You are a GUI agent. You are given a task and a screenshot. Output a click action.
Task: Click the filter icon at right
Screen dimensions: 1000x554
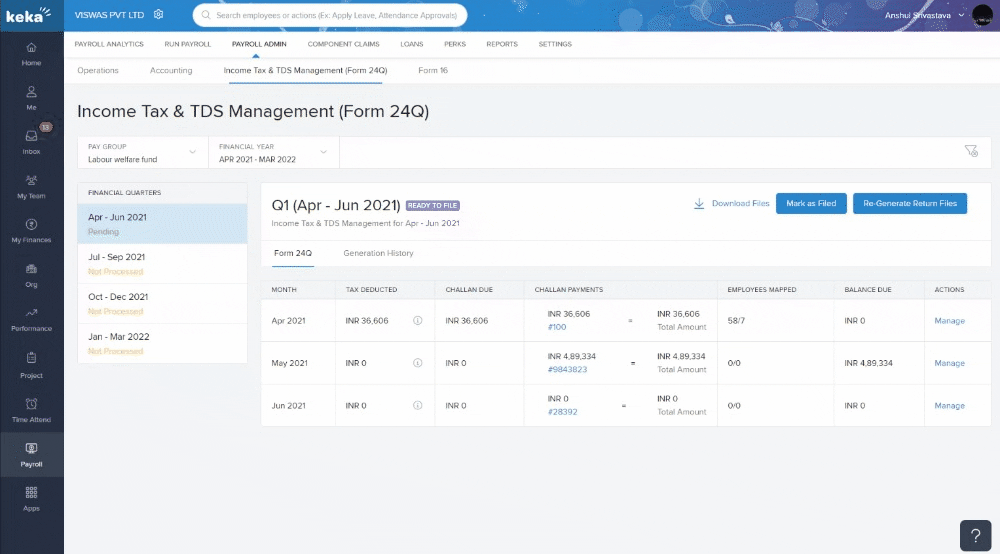point(970,151)
